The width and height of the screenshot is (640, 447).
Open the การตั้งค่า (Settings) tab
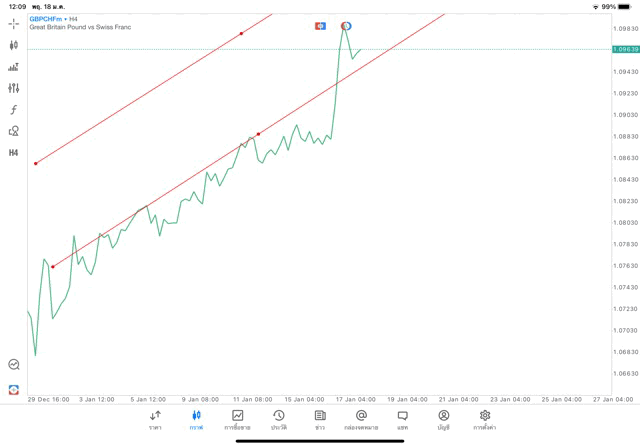(x=485, y=420)
